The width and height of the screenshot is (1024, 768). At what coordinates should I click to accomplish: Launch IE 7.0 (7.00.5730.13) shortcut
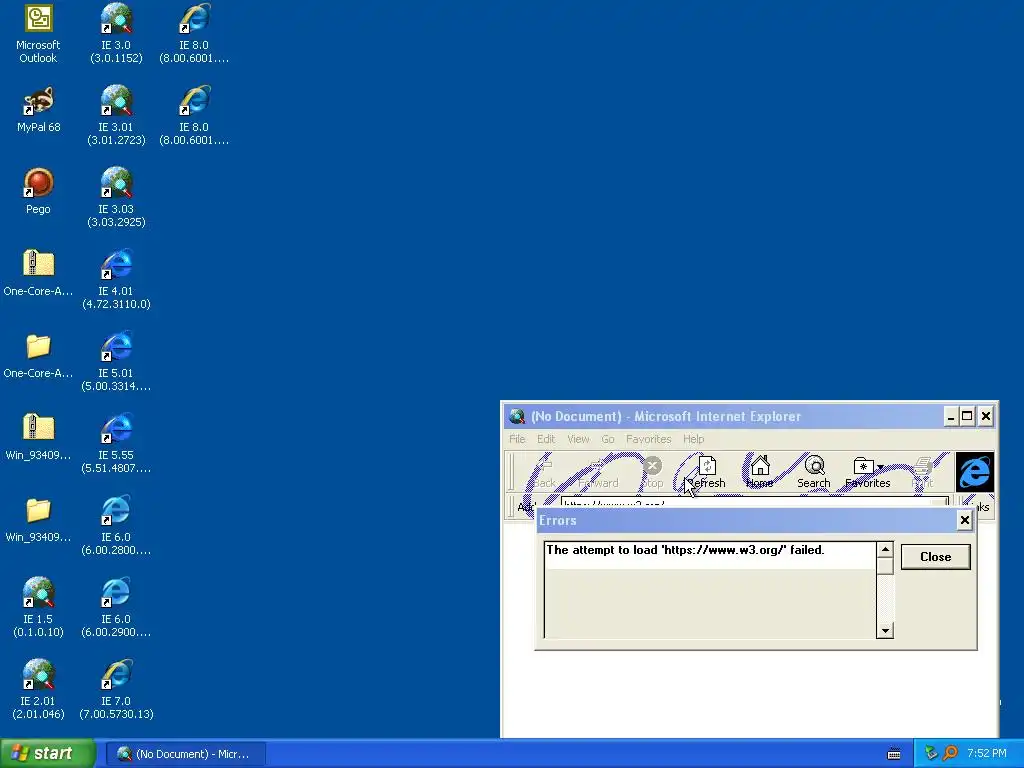point(116,690)
